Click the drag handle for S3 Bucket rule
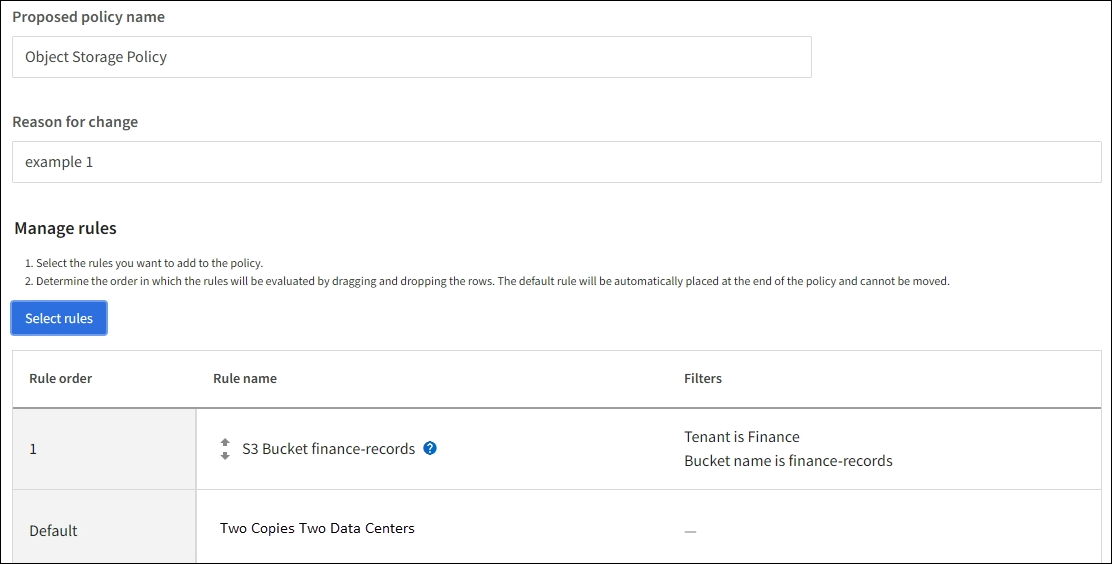The image size is (1112, 564). [225, 449]
